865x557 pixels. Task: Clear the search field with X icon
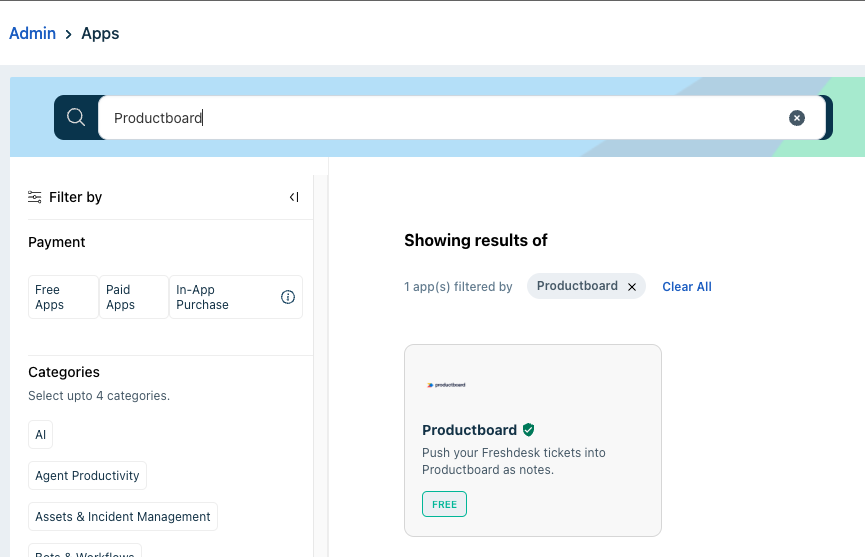click(797, 118)
